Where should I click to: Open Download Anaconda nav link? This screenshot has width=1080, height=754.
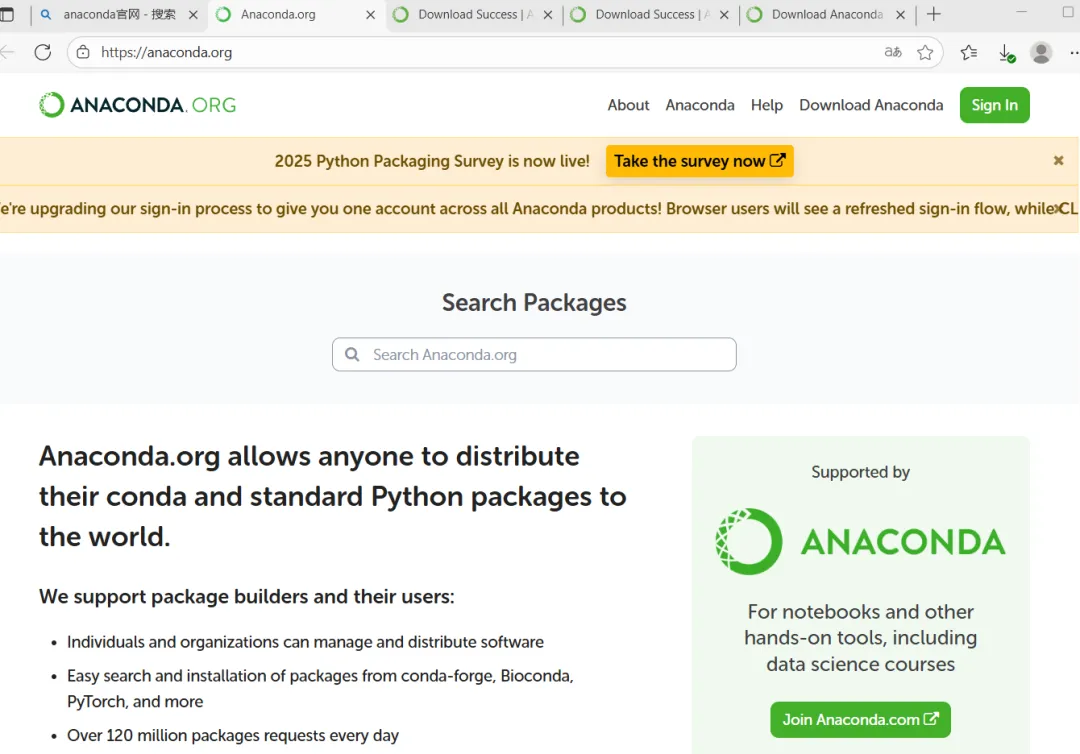point(871,105)
